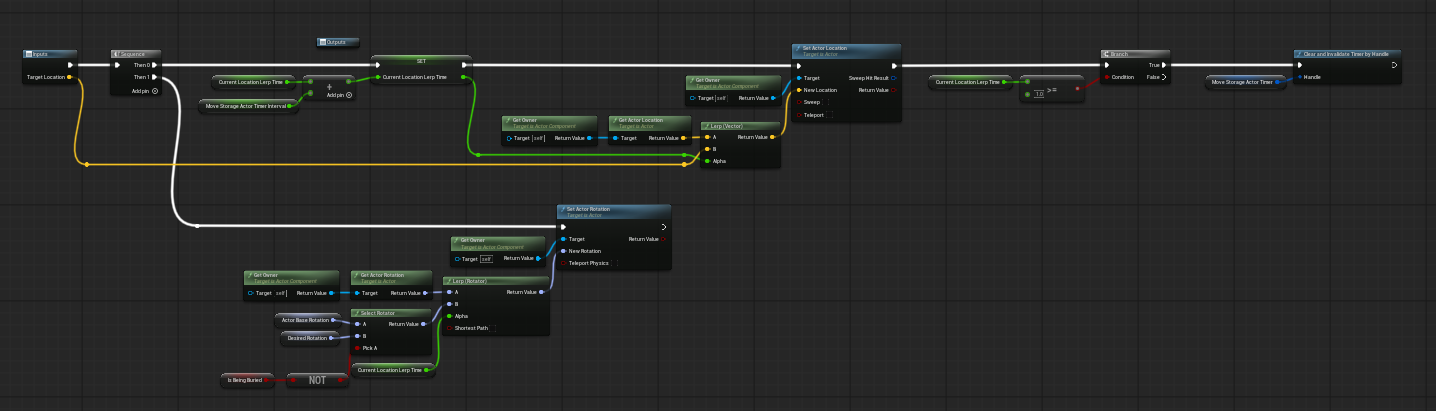Click the Set Actor Location function icon
1436x411 pixels.
click(797, 49)
